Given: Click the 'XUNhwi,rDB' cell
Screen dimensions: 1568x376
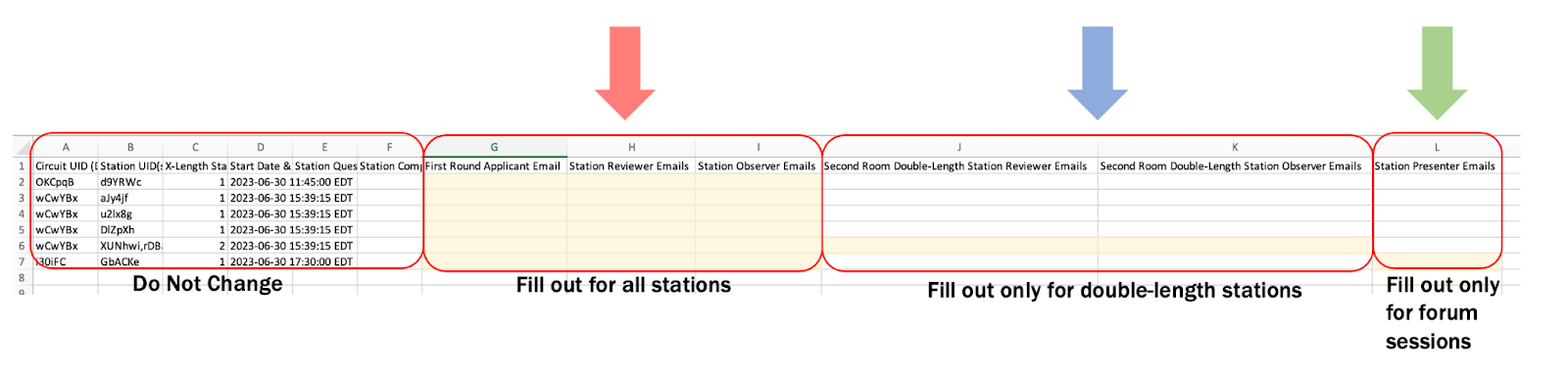Looking at the screenshot, I should (x=130, y=246).
